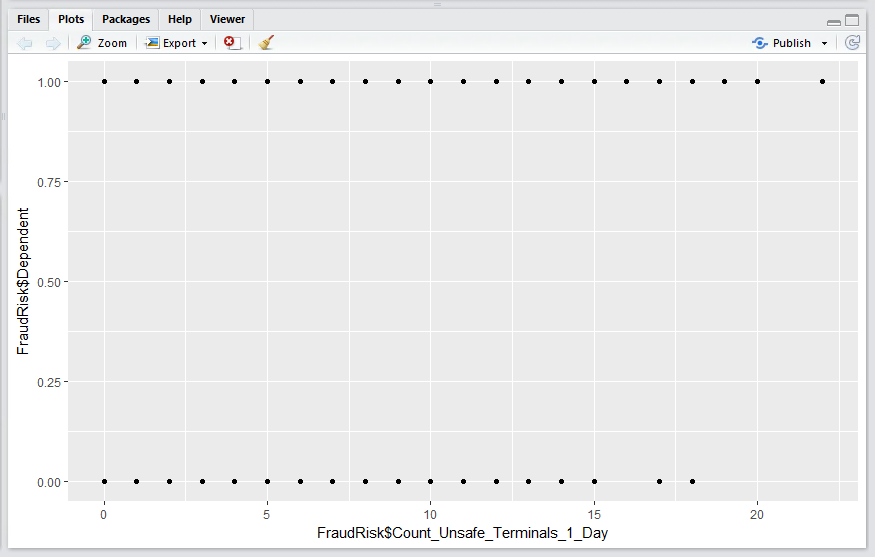Clear all plots with broom icon
The width and height of the screenshot is (875, 557).
pos(266,43)
